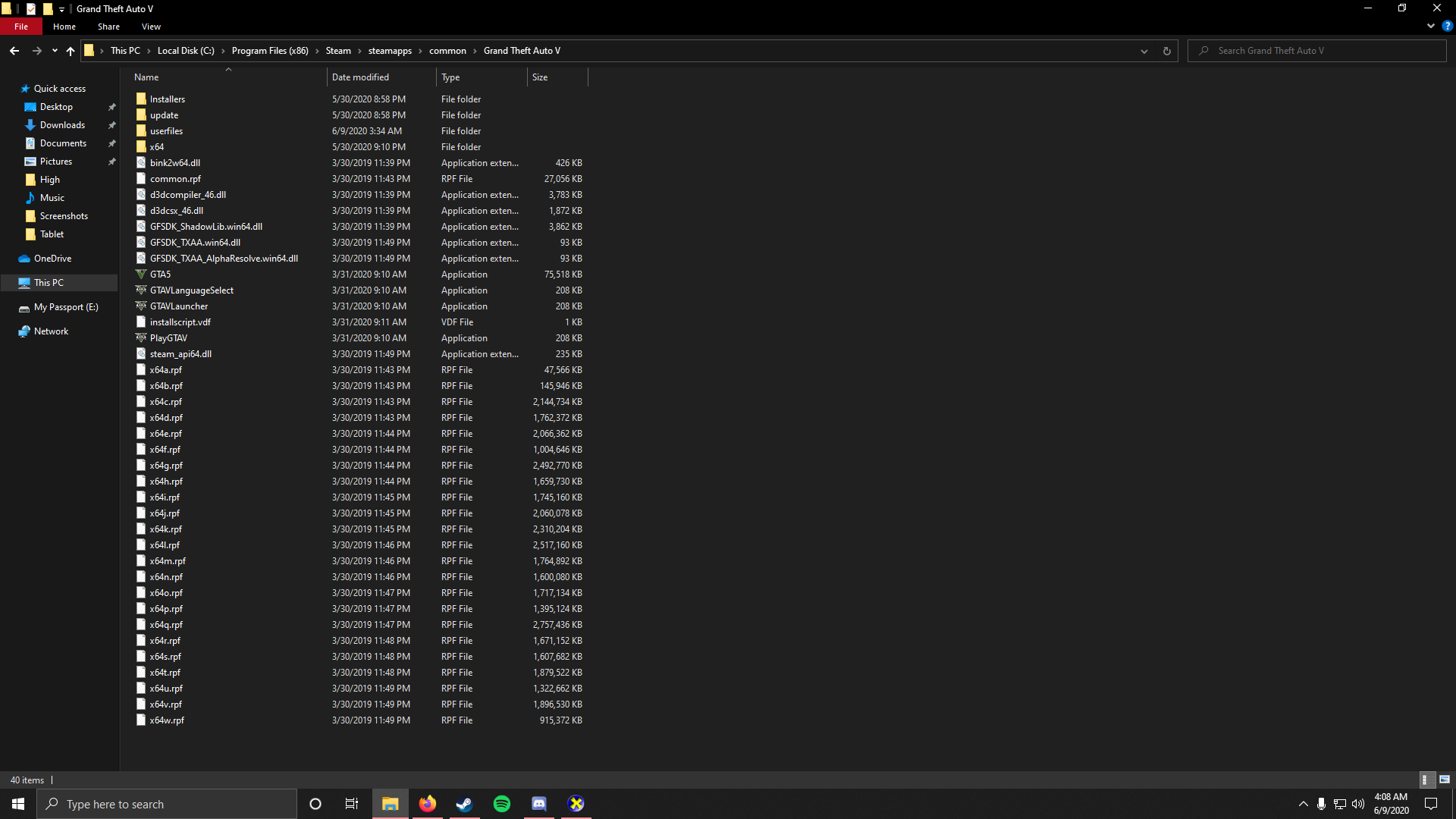1456x819 pixels.
Task: Open the View ribbon tab
Action: 151,27
